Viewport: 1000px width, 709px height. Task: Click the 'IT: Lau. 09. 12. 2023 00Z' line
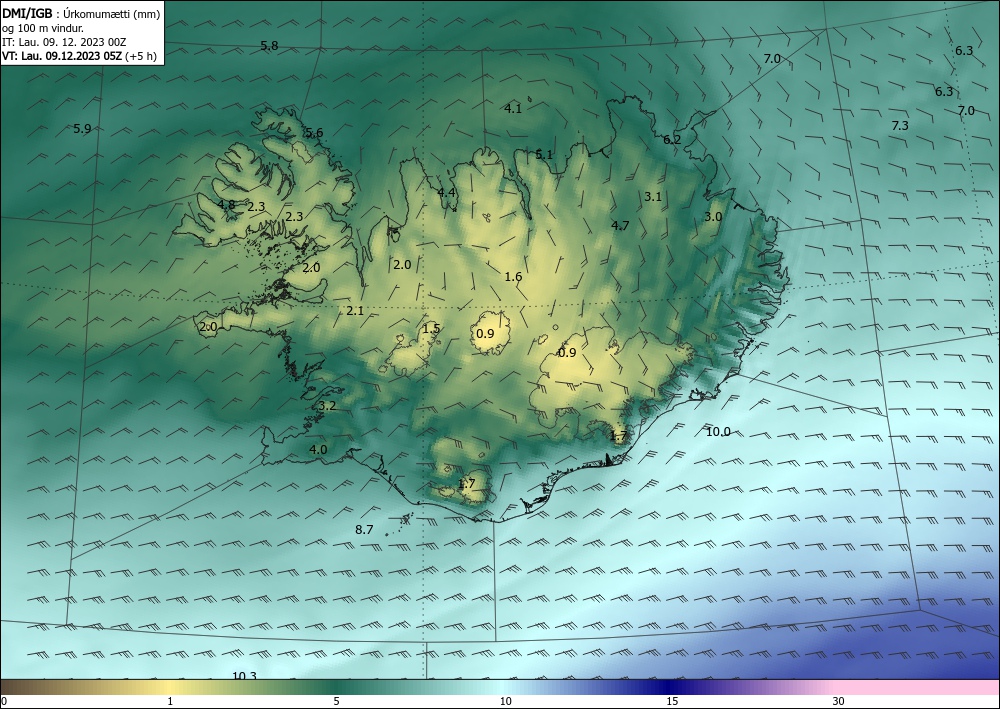click(x=64, y=42)
